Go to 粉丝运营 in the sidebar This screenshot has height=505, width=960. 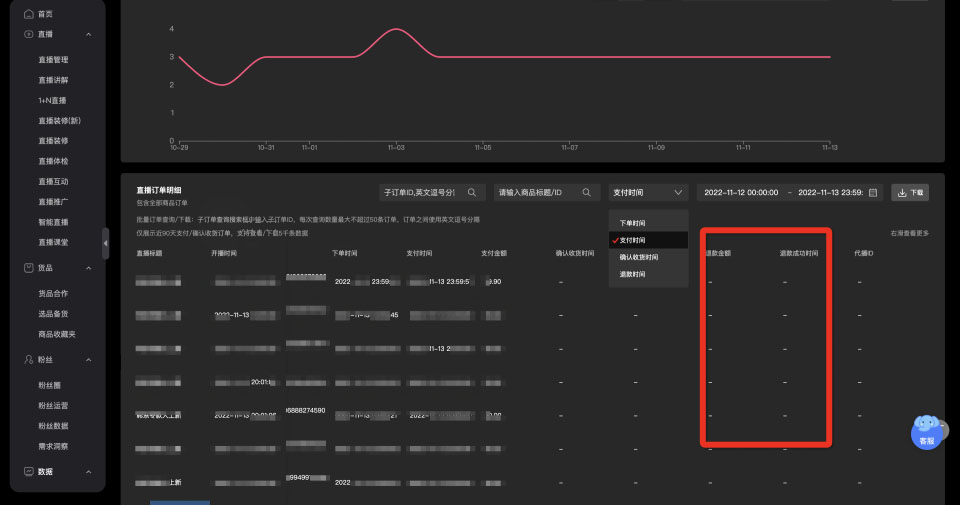pos(53,406)
